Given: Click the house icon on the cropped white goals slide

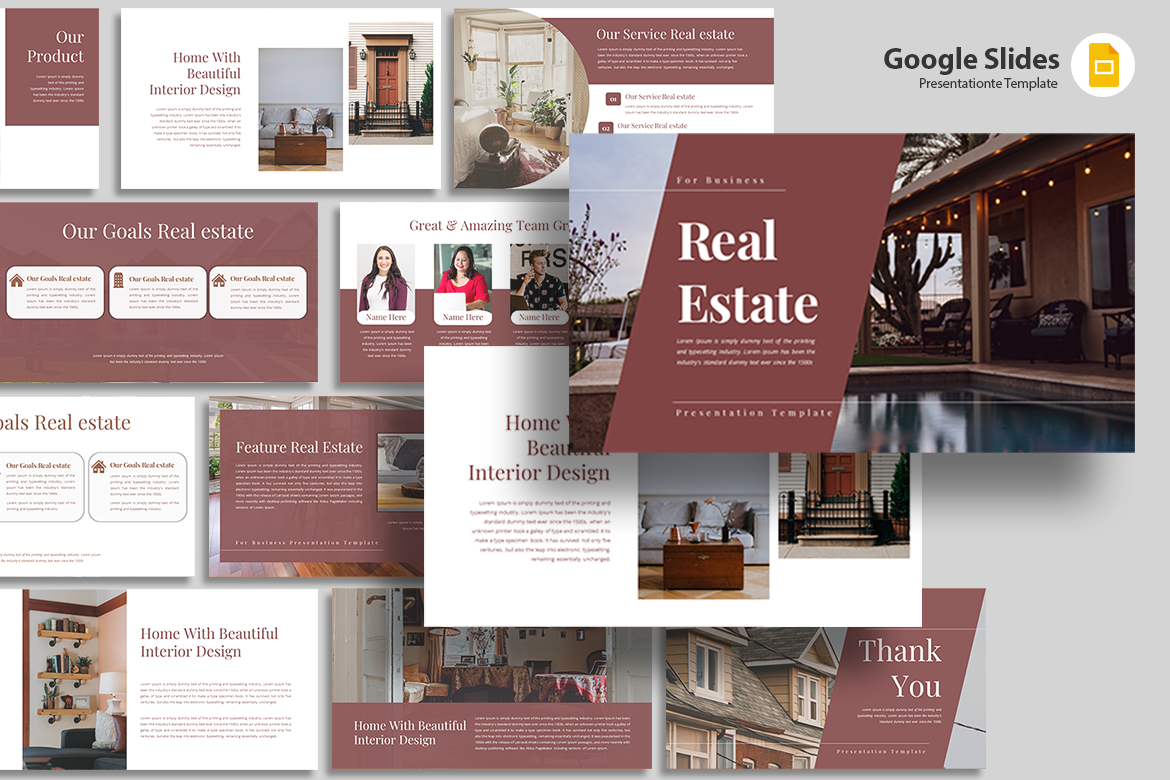Looking at the screenshot, I should (x=98, y=467).
